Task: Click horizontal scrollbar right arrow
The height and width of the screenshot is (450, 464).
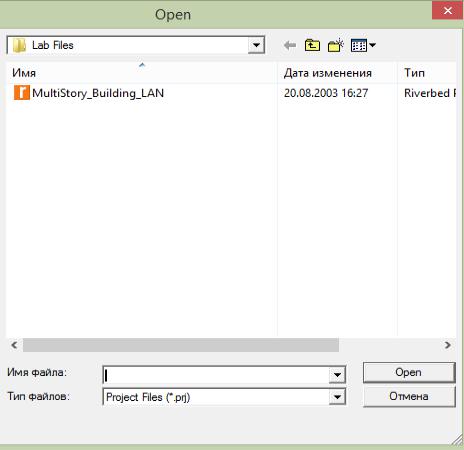Action: [448, 345]
